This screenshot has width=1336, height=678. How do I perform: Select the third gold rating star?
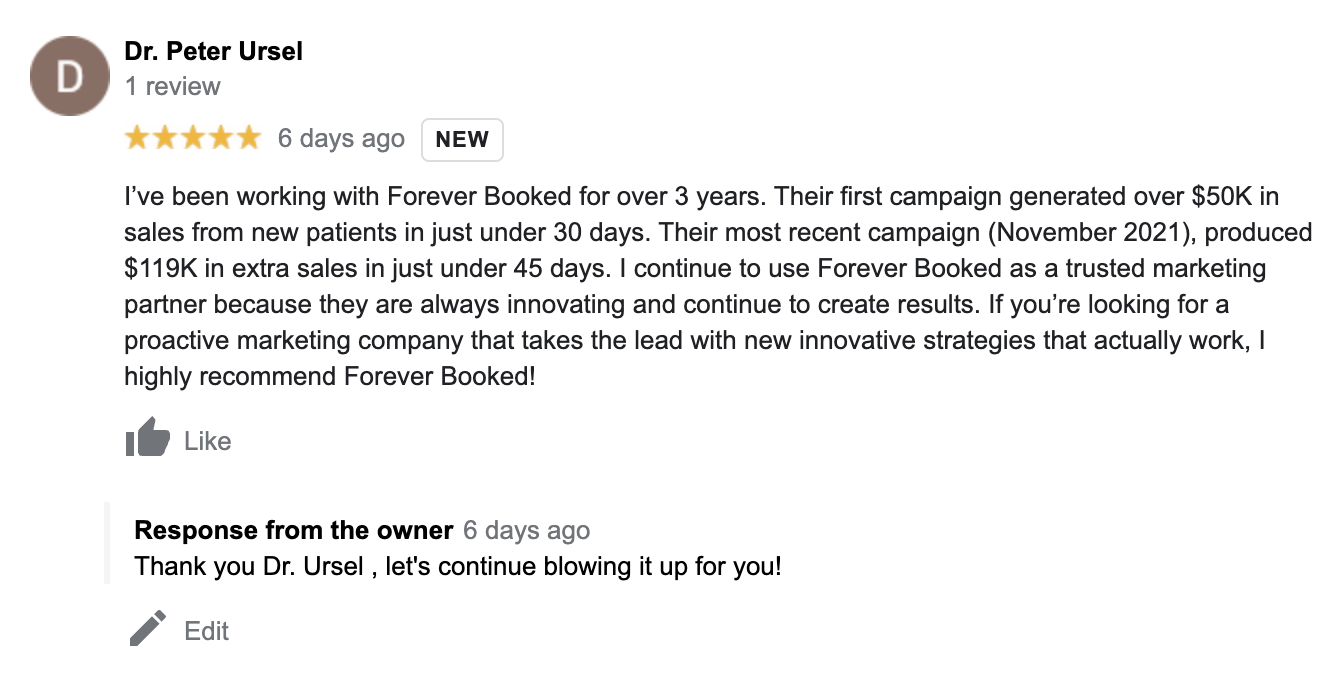[x=192, y=138]
